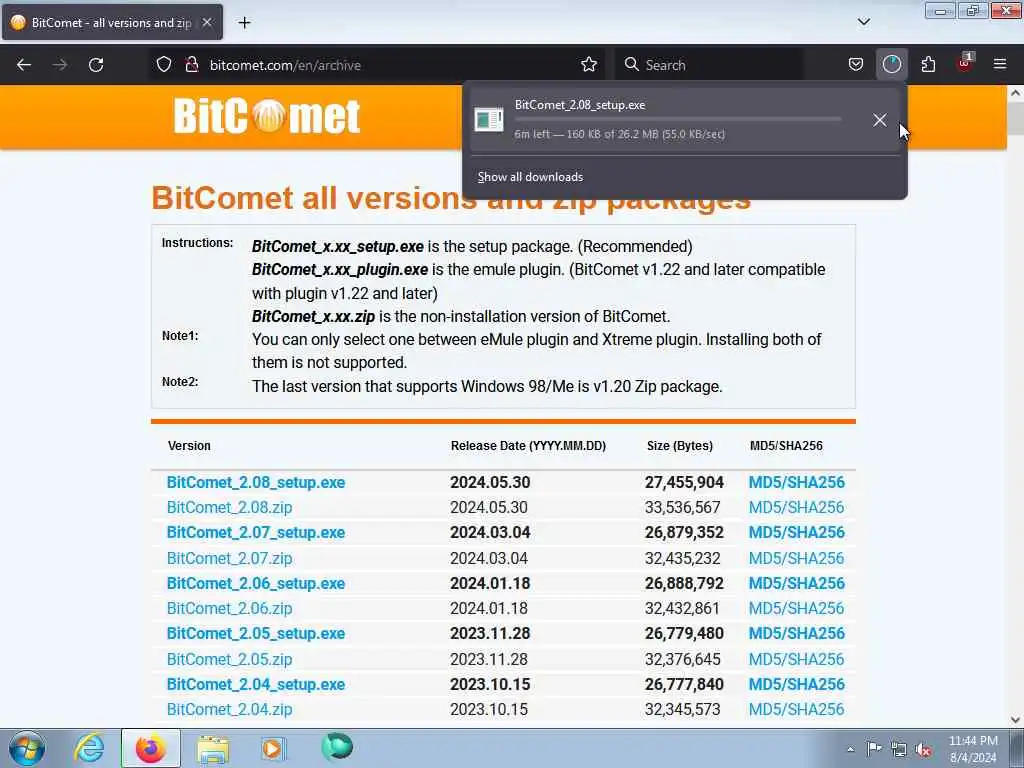
Task: Launch Internet Explorer from taskbar
Action: [x=89, y=748]
